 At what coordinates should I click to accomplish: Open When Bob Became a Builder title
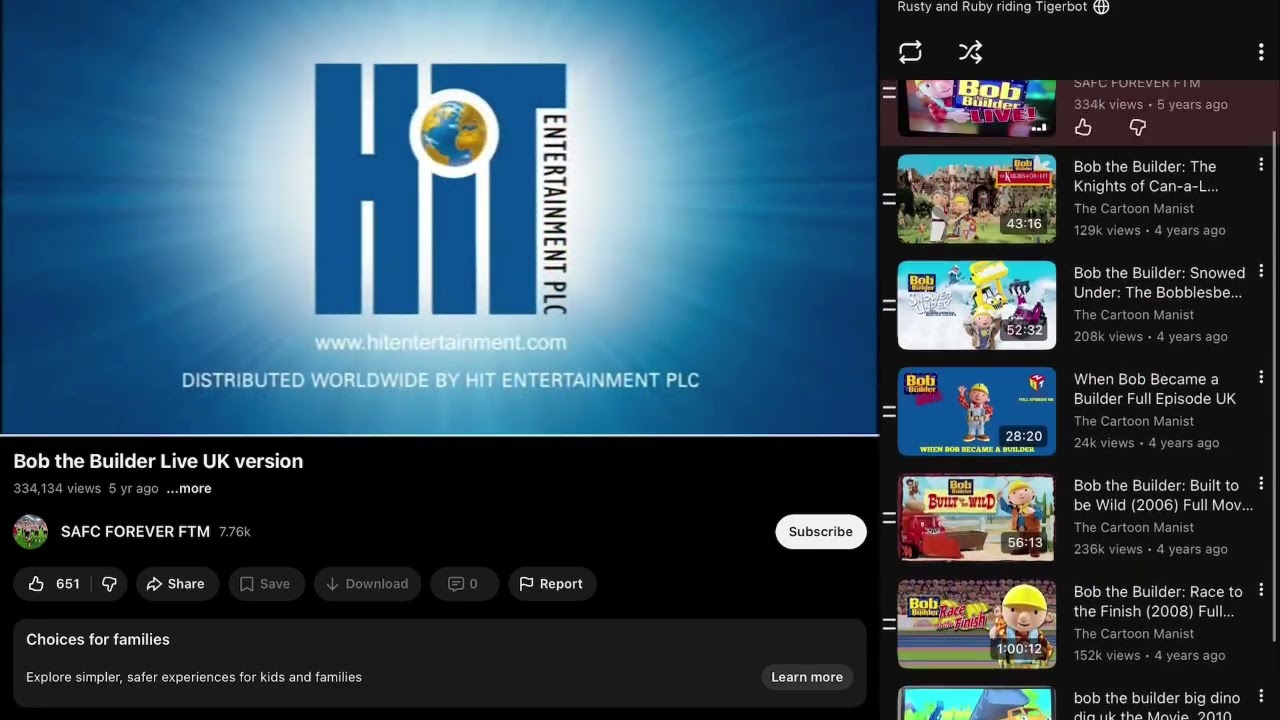click(x=1155, y=389)
